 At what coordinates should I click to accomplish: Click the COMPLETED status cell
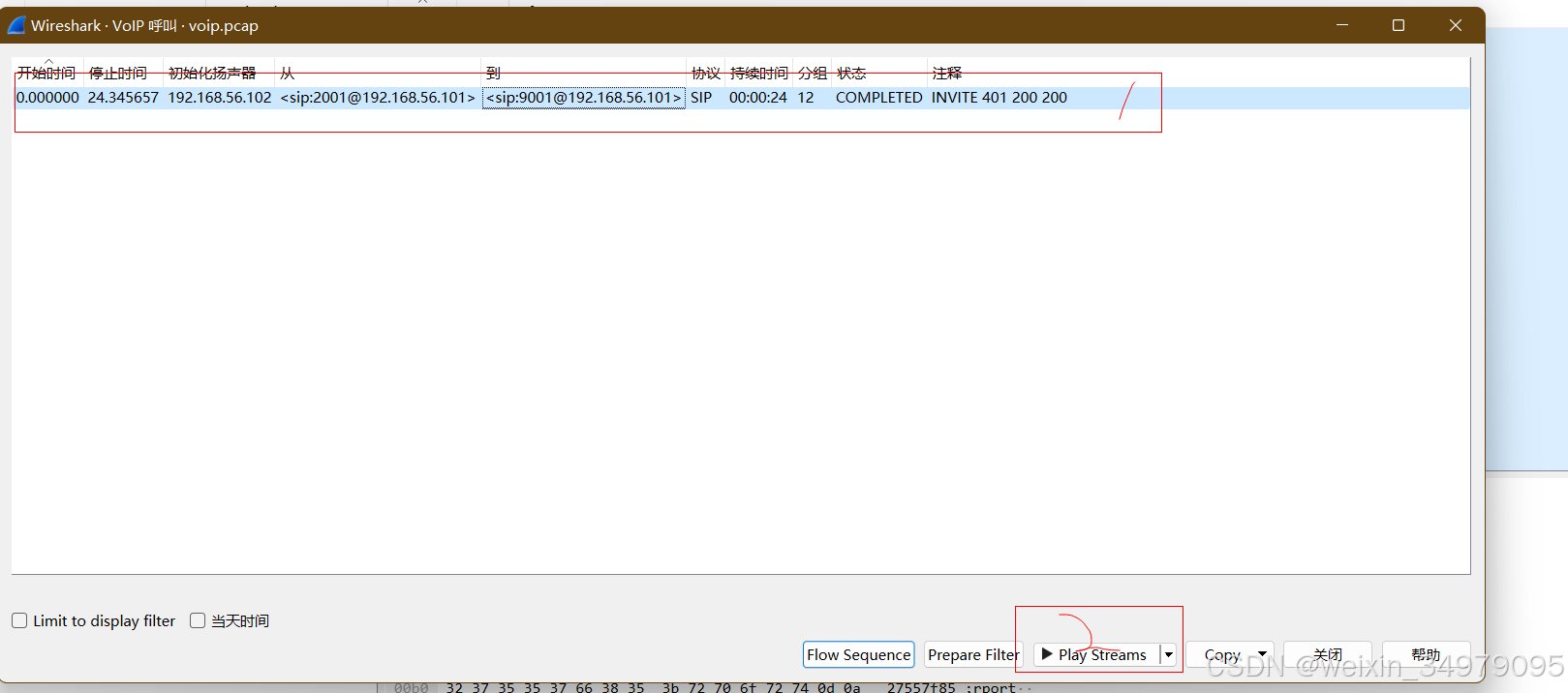point(879,98)
